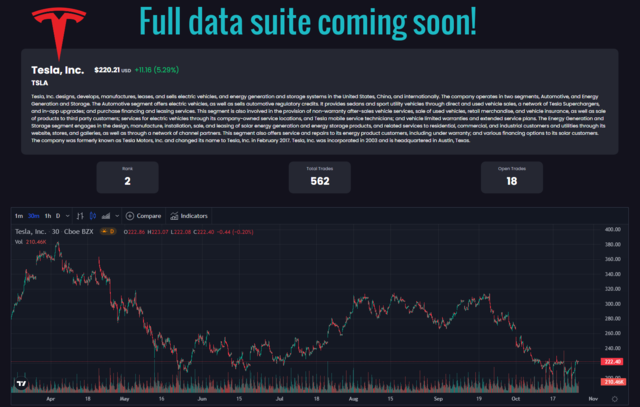Viewport: 640px width, 407px height.
Task: Select the 1m timeframe
Action: pos(19,216)
